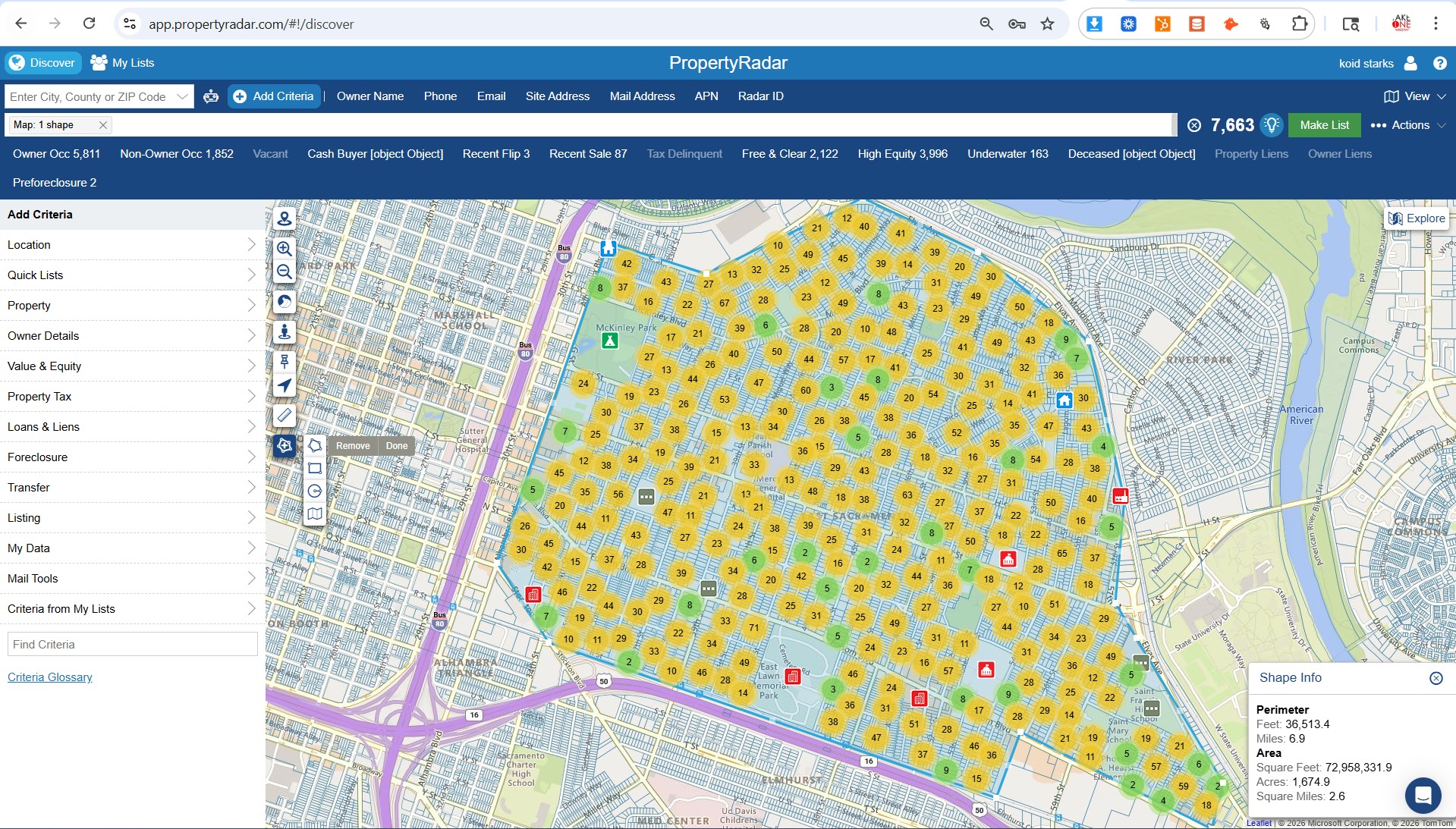
Task: Open the View dropdown menu
Action: coord(1415,96)
